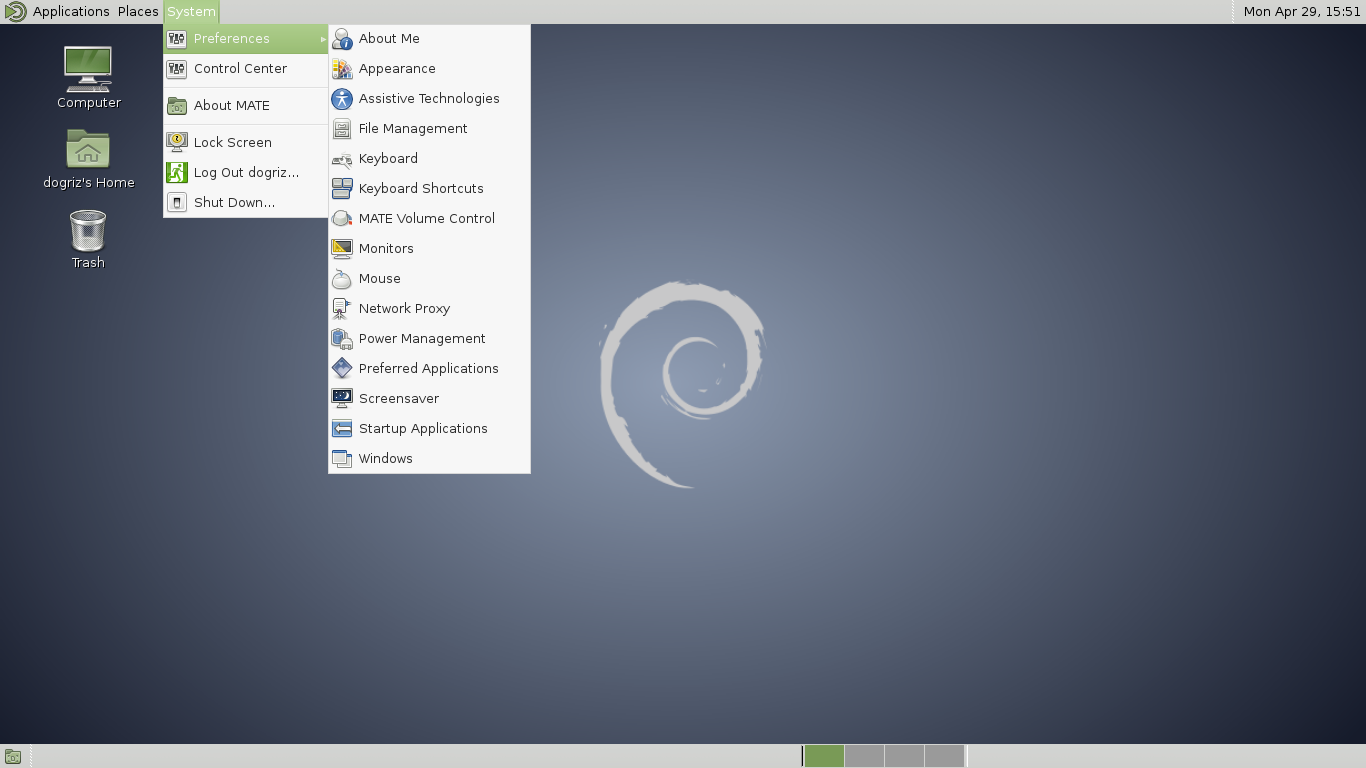Screen dimensions: 1366x768
Task: Open Power Management settings
Action: pos(429,339)
